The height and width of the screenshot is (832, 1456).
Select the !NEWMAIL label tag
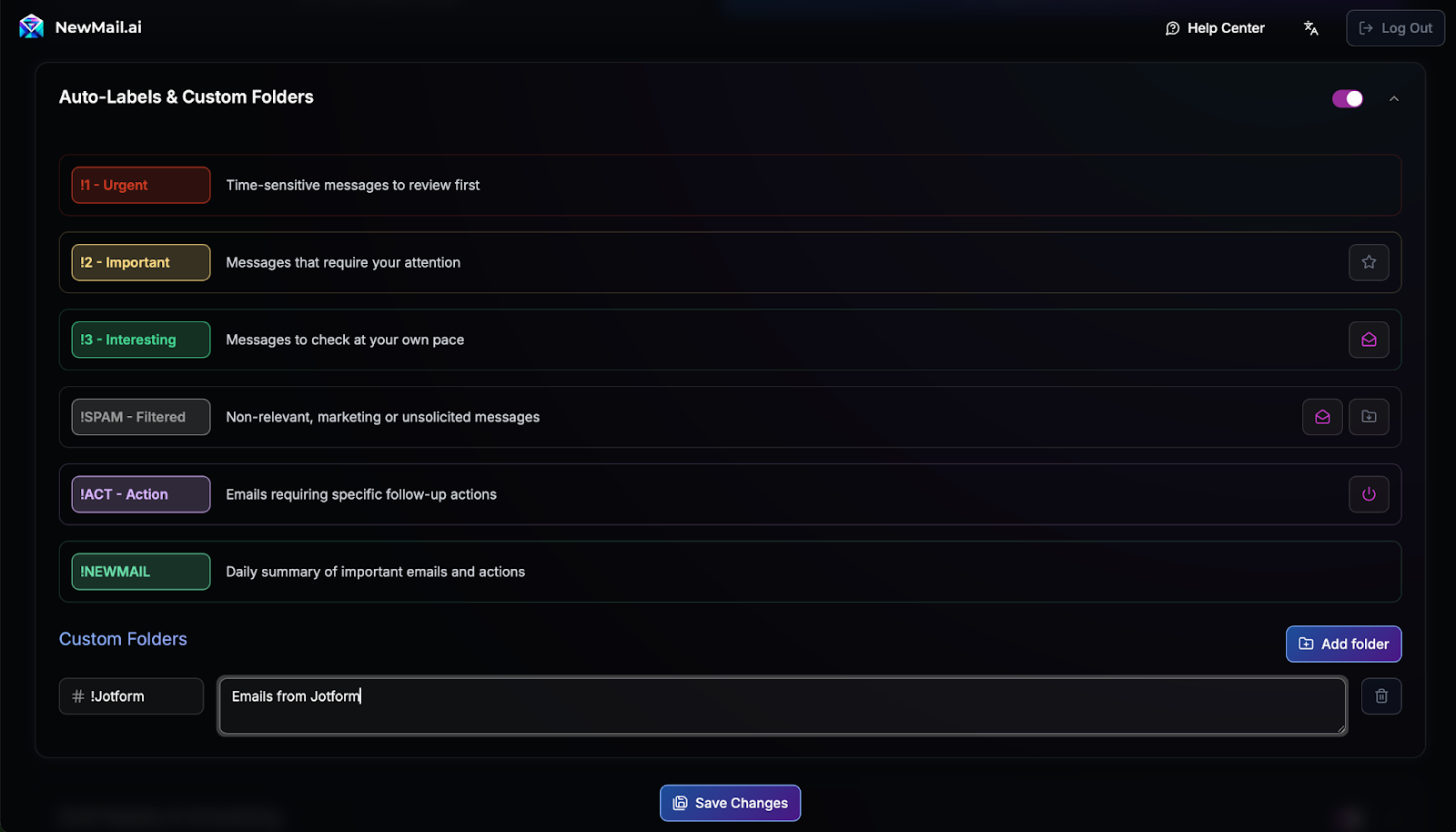[141, 572]
